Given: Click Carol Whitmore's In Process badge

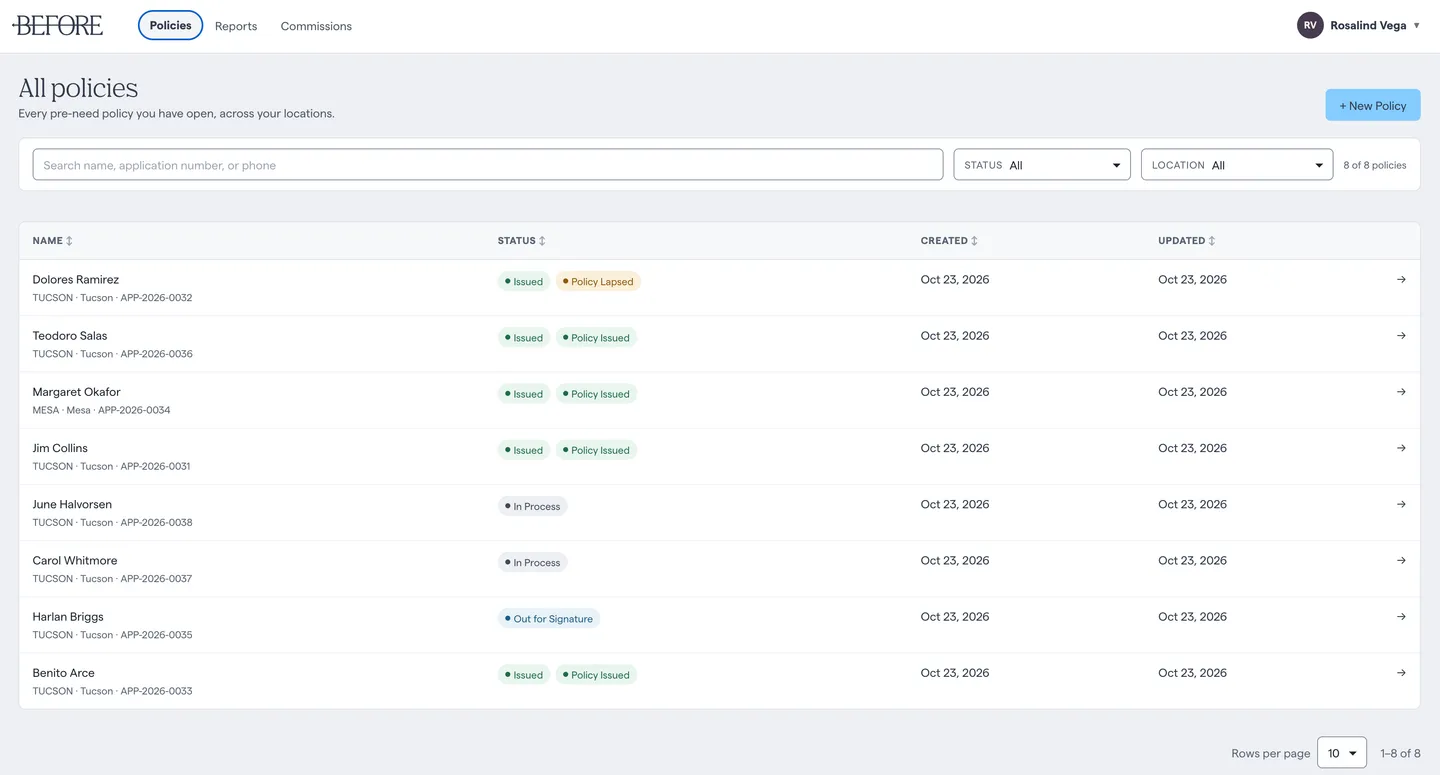Looking at the screenshot, I should tap(532, 562).
